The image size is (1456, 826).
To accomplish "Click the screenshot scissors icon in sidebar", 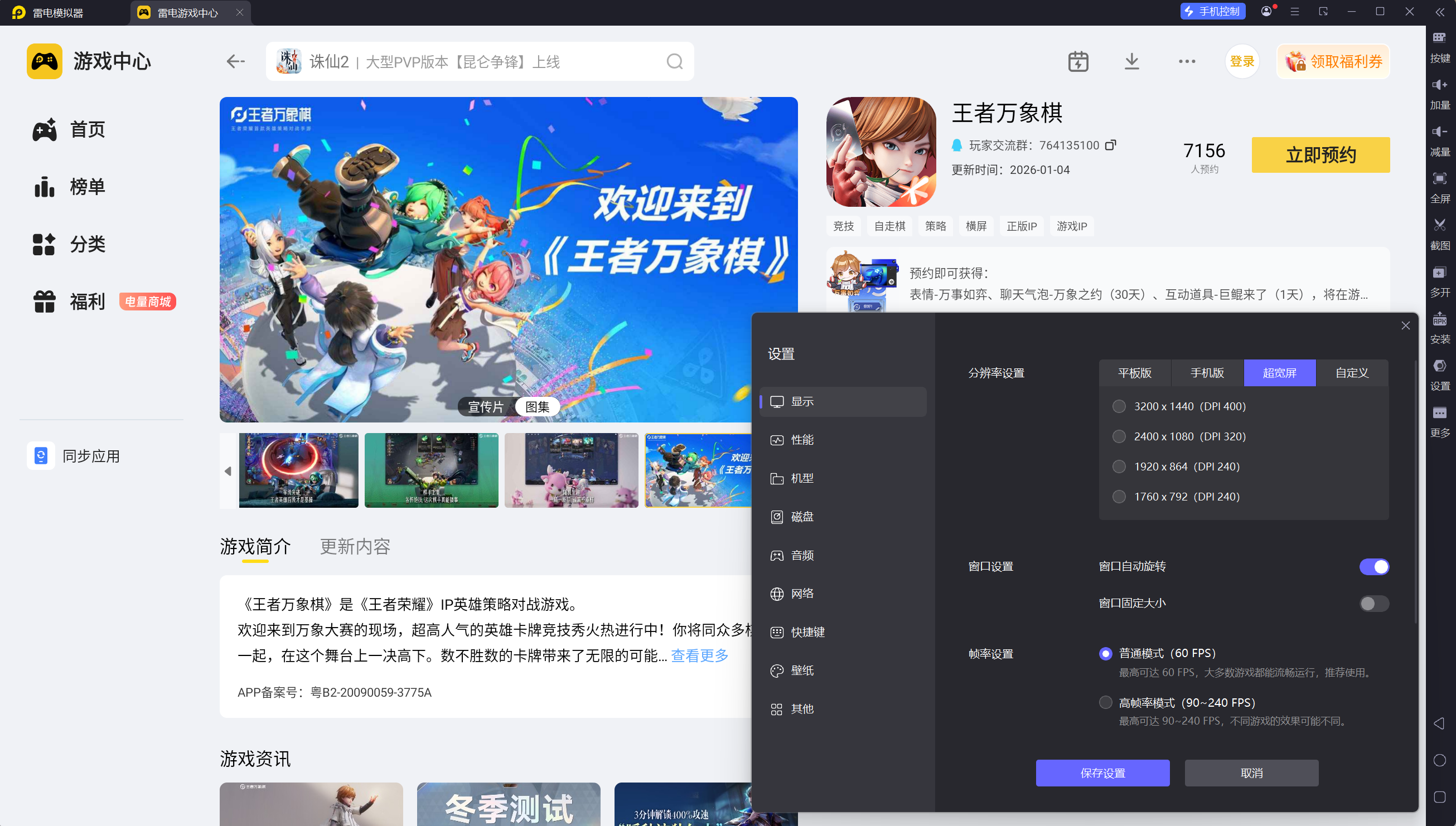I will point(1439,225).
